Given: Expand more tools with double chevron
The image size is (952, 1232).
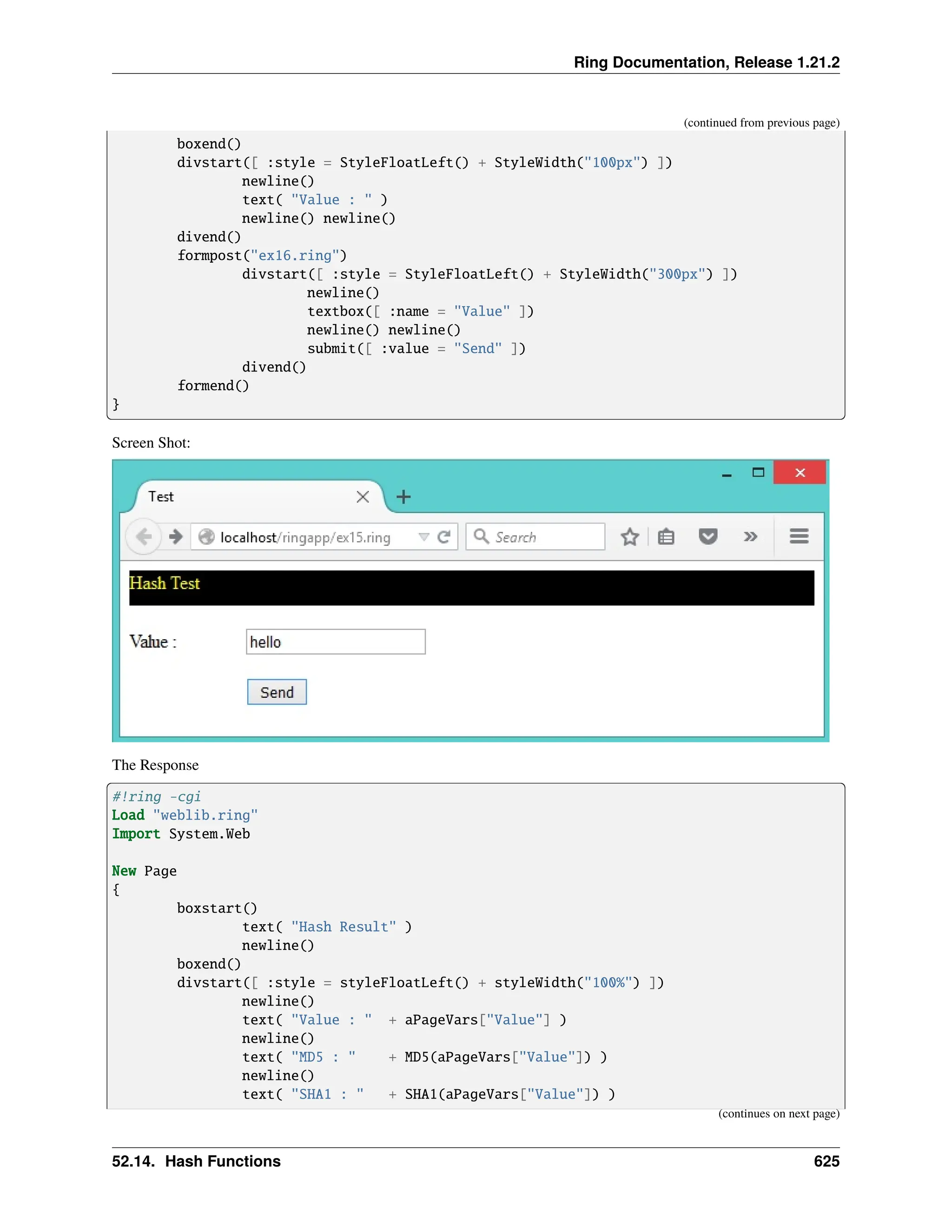Looking at the screenshot, I should tap(750, 537).
